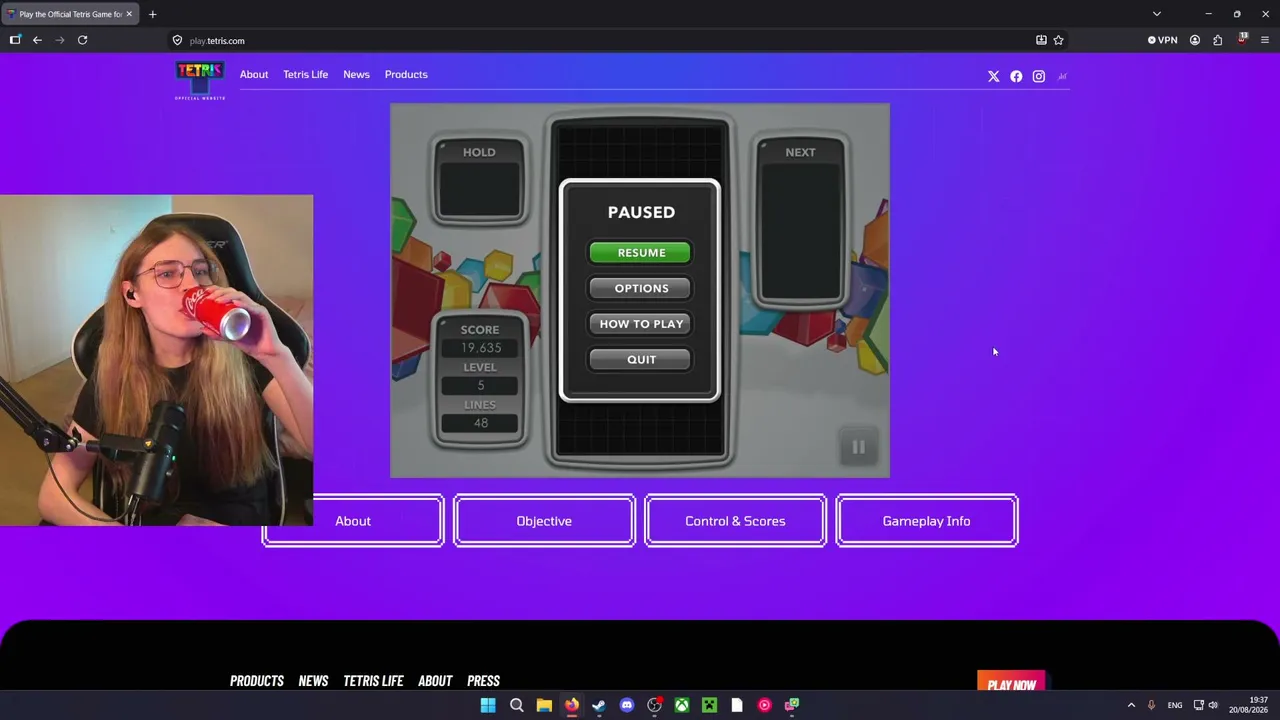The width and height of the screenshot is (1280, 720).
Task: Toggle the browser sidebar
Action: pyautogui.click(x=15, y=40)
